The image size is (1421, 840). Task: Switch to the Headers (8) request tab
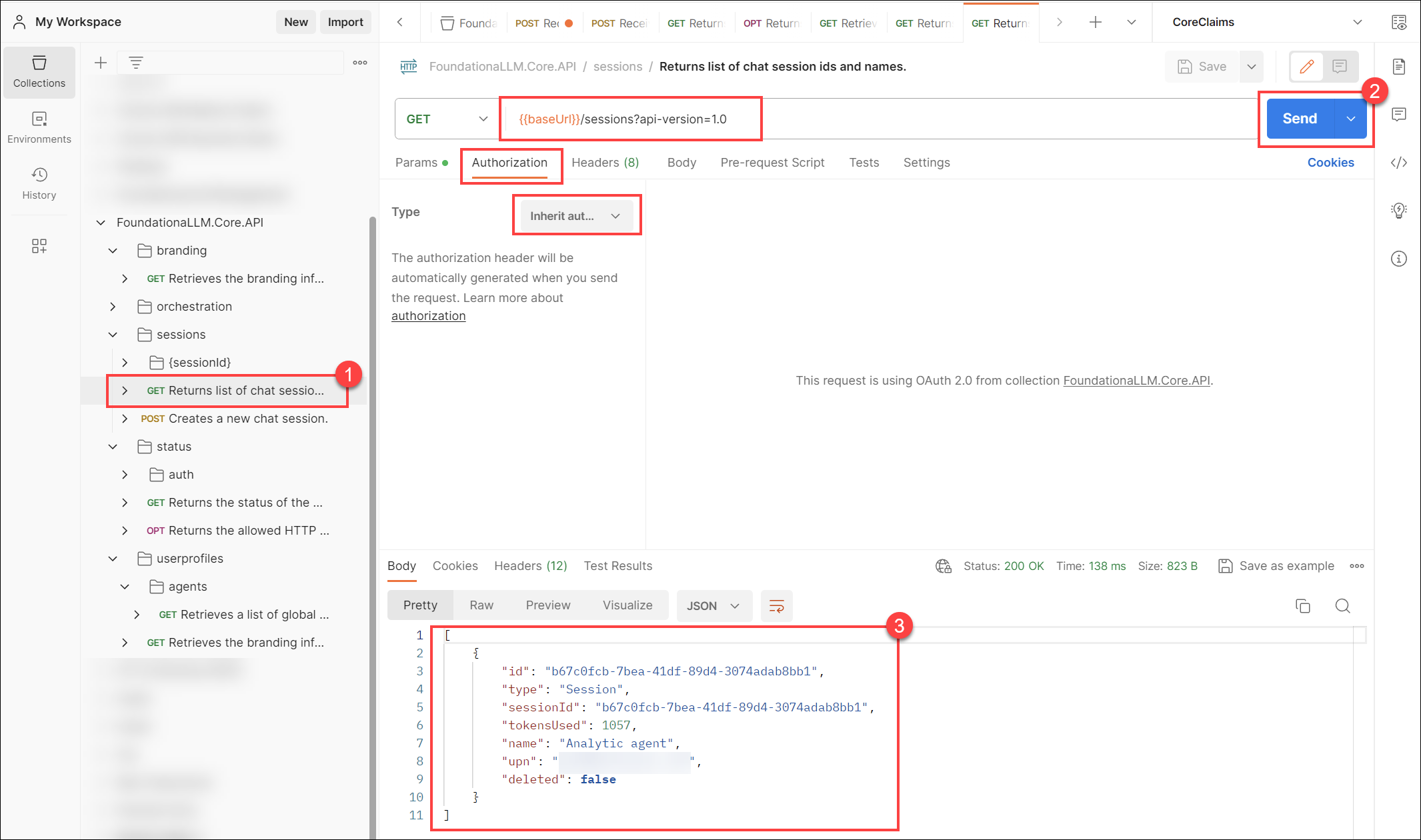(605, 163)
